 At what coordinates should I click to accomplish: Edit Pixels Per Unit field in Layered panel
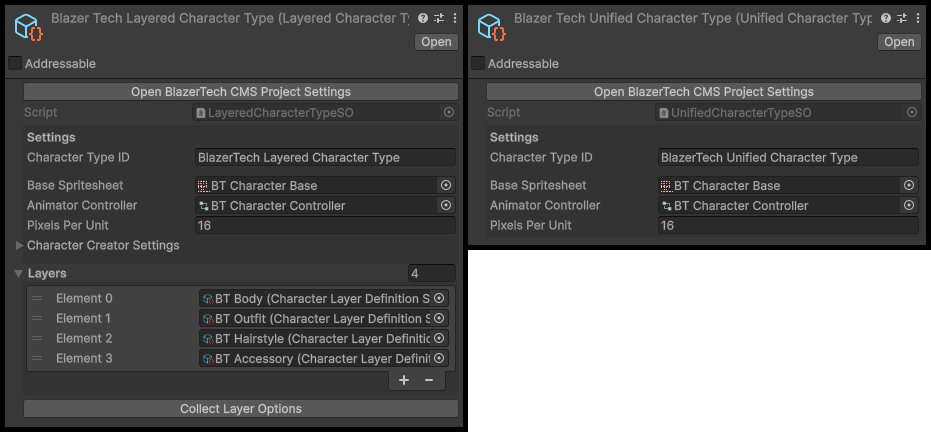(x=325, y=225)
